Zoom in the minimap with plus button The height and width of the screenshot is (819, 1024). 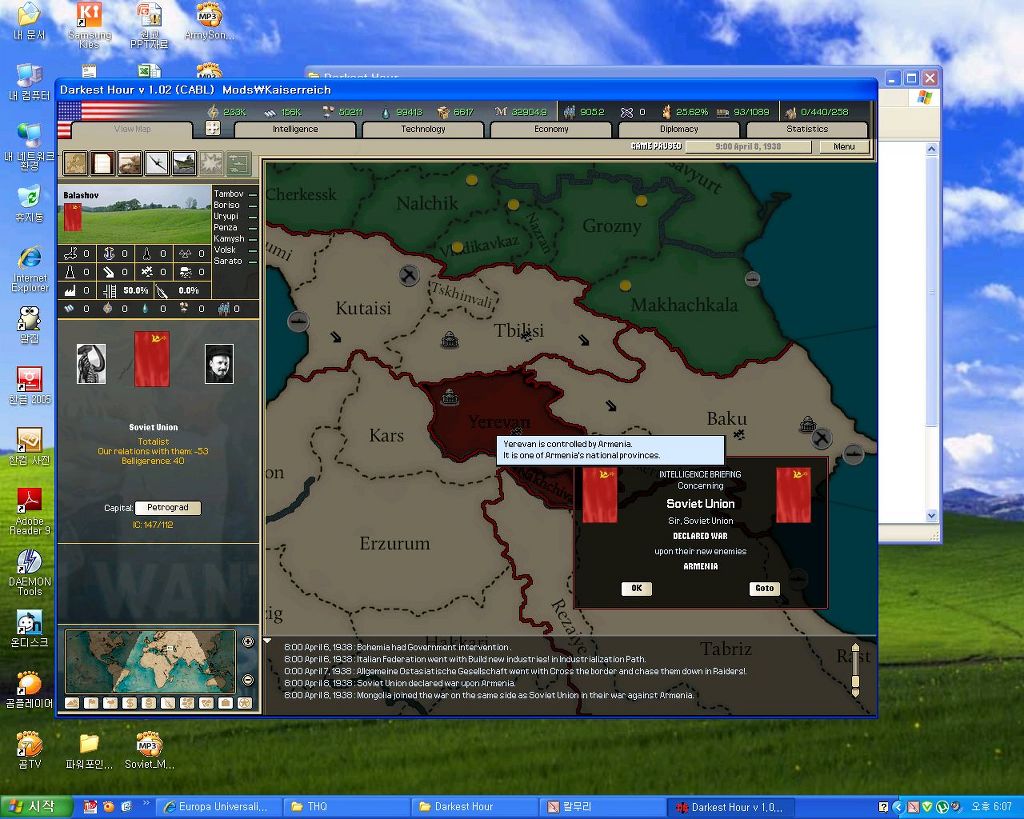click(248, 641)
